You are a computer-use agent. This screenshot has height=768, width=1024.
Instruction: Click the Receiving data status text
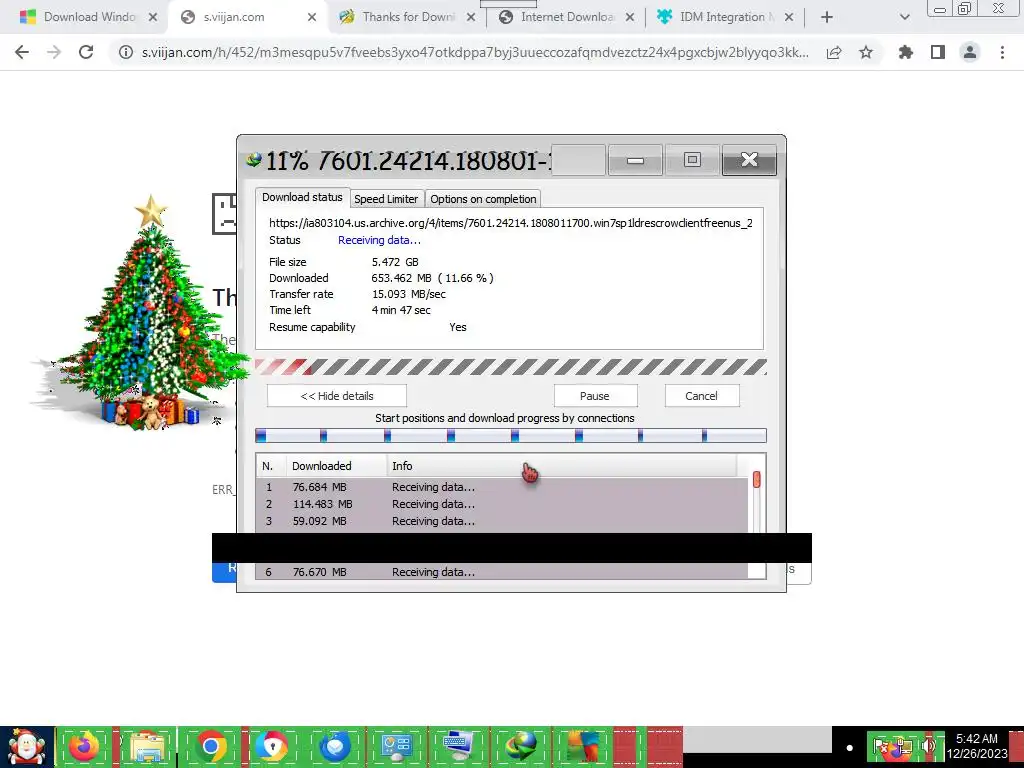(x=379, y=240)
